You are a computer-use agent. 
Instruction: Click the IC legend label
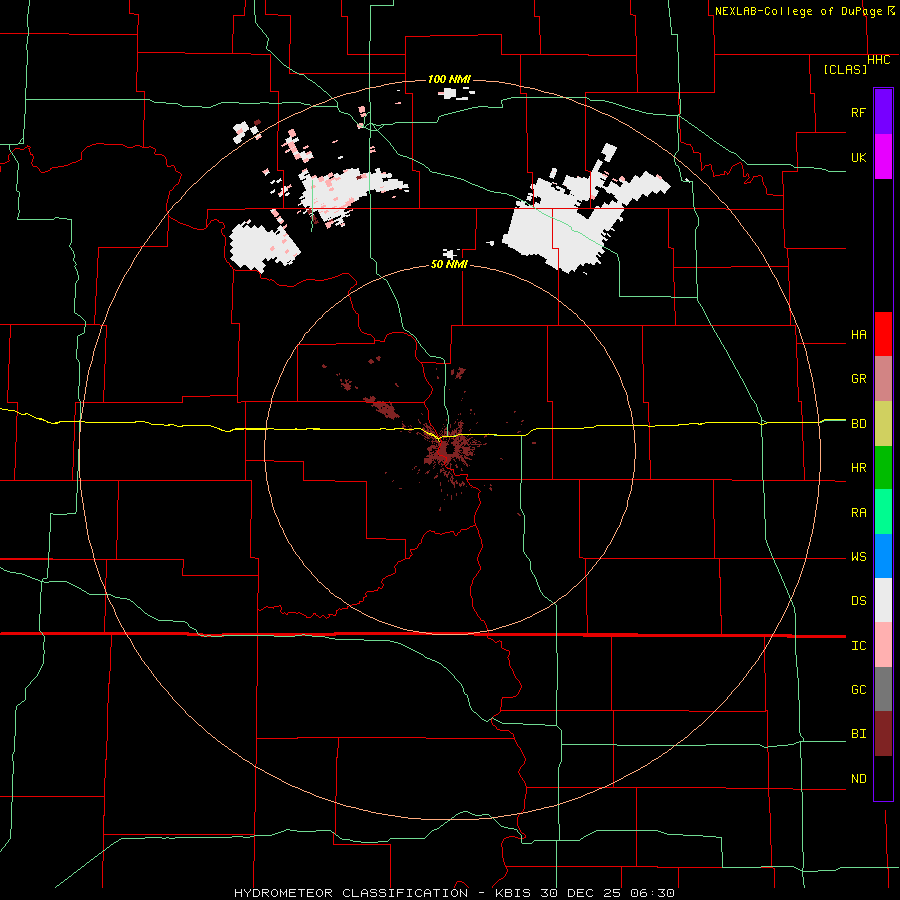858,646
